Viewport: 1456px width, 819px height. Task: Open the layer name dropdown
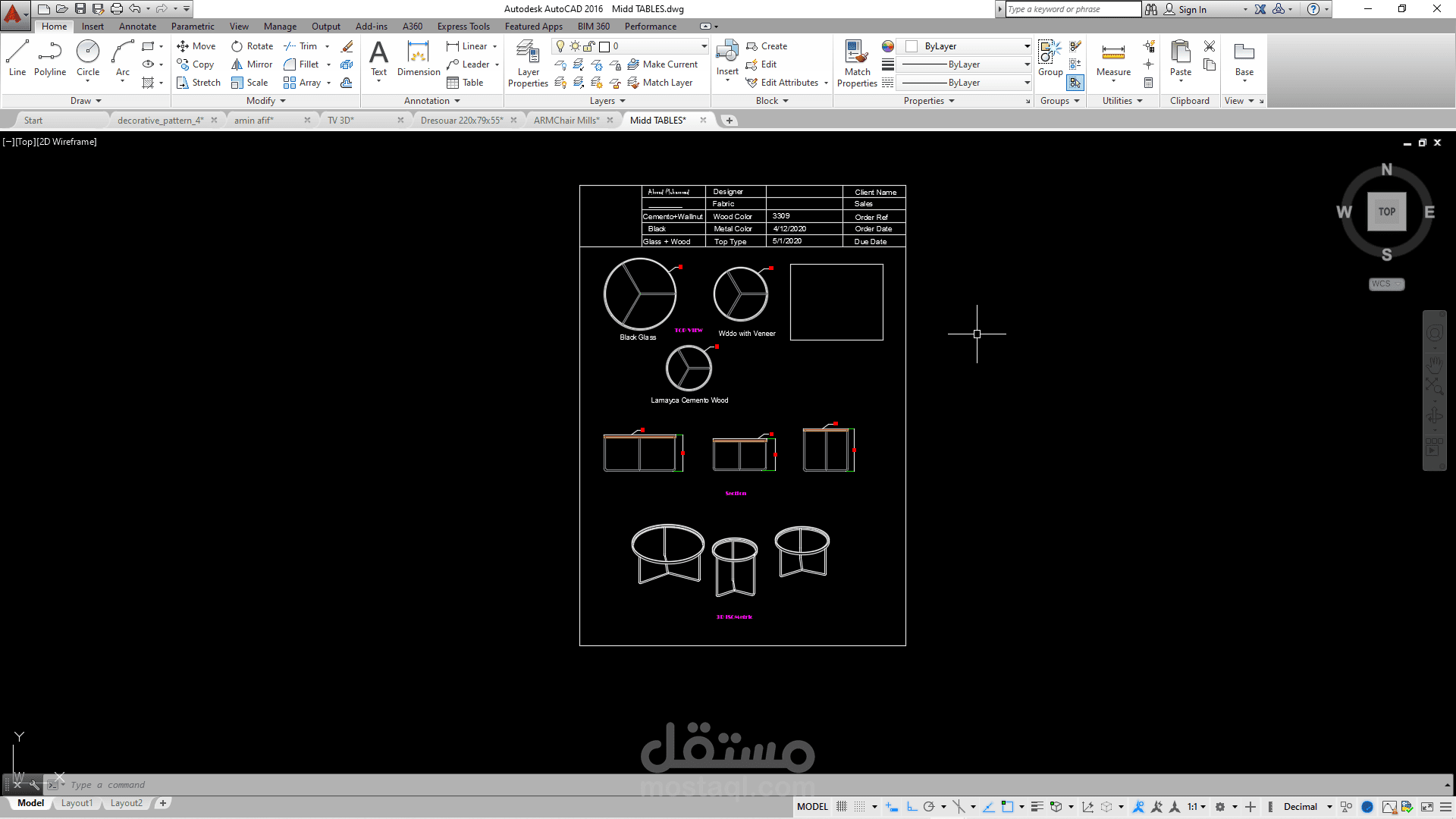coord(704,46)
